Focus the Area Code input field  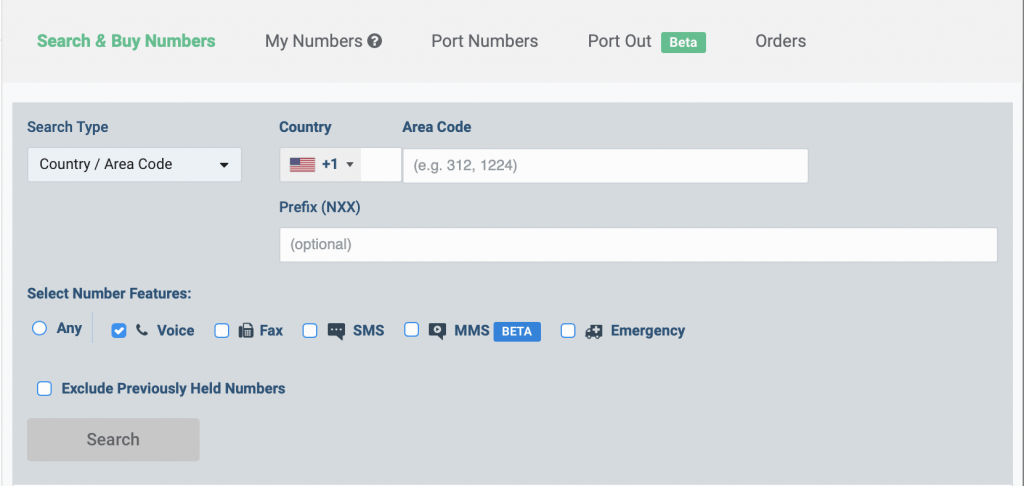click(605, 166)
